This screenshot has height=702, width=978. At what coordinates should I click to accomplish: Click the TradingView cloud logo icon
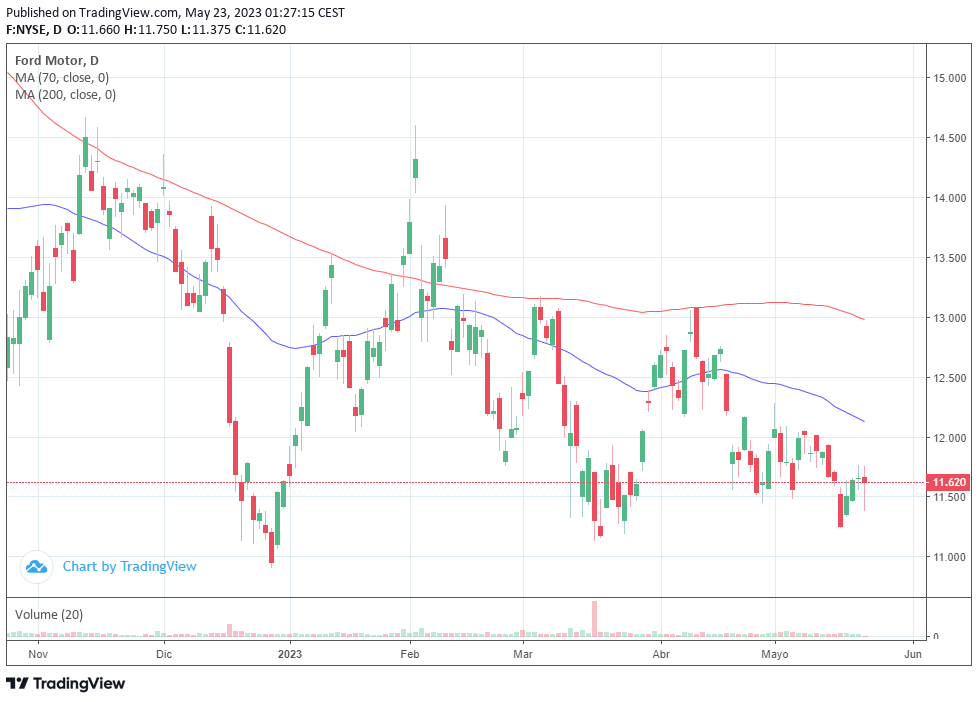pos(36,567)
